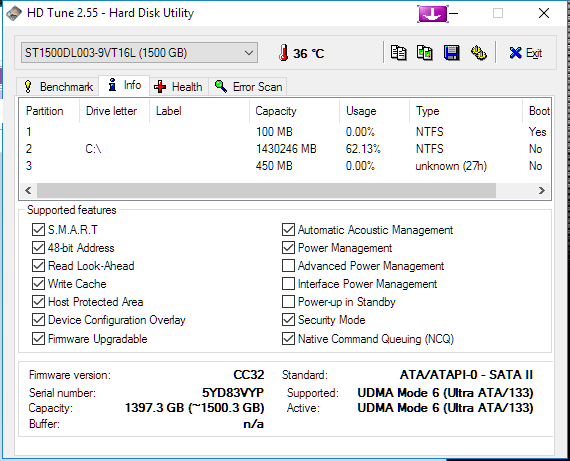The width and height of the screenshot is (570, 461).
Task: Click the Exit button
Action: point(526,53)
